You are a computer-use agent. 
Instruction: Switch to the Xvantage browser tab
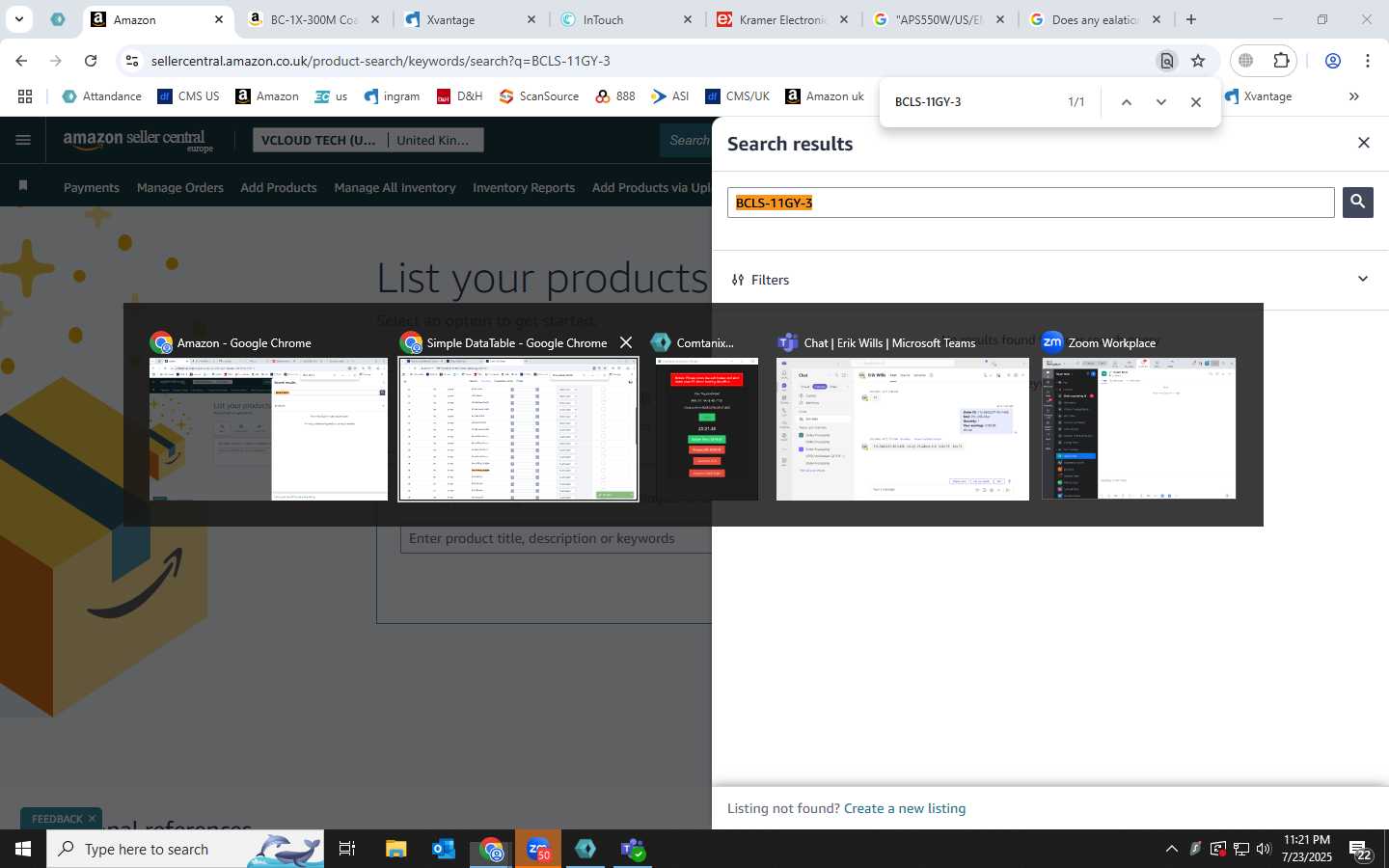pyautogui.click(x=470, y=19)
